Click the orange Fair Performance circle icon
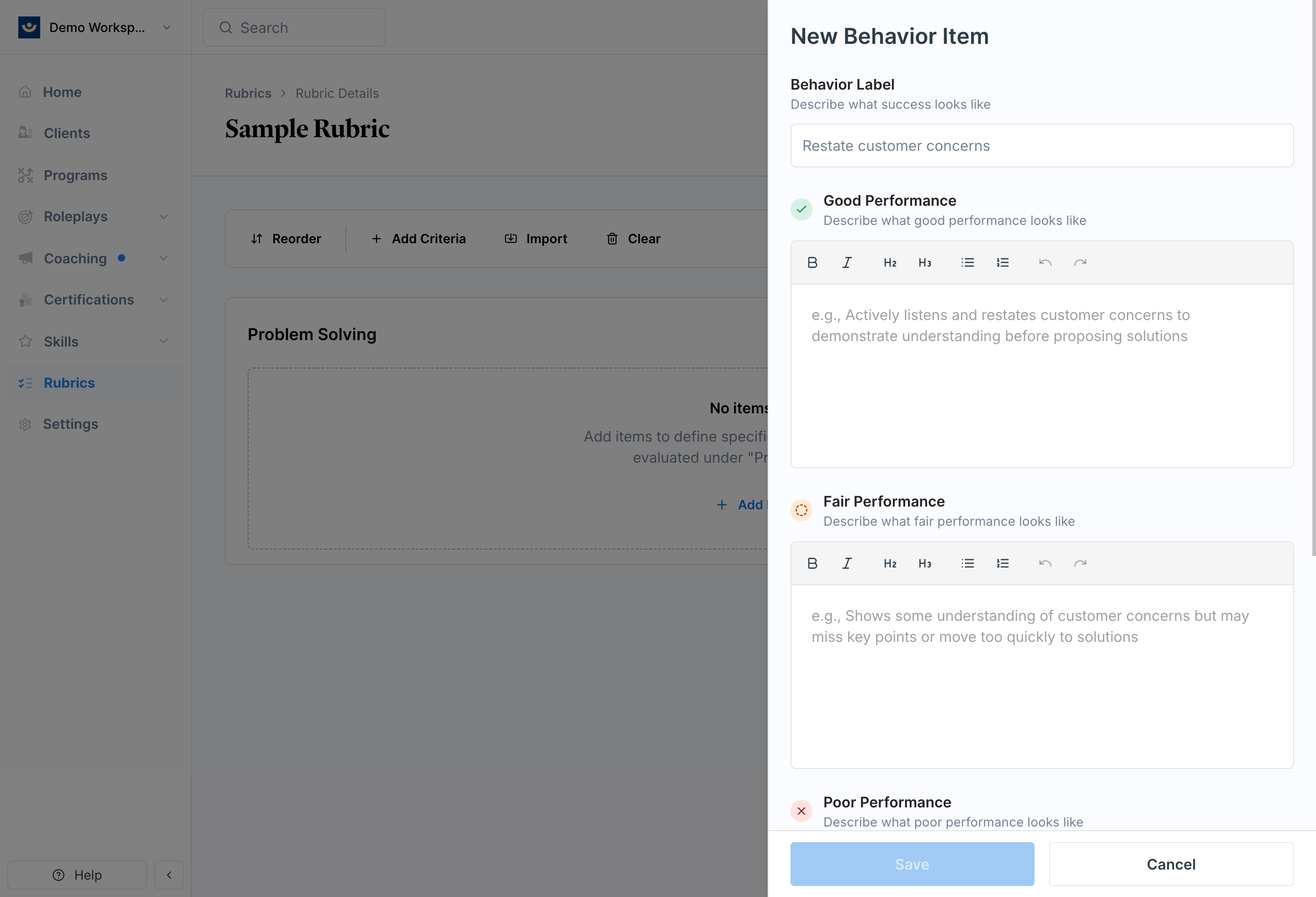This screenshot has height=897, width=1316. point(801,511)
